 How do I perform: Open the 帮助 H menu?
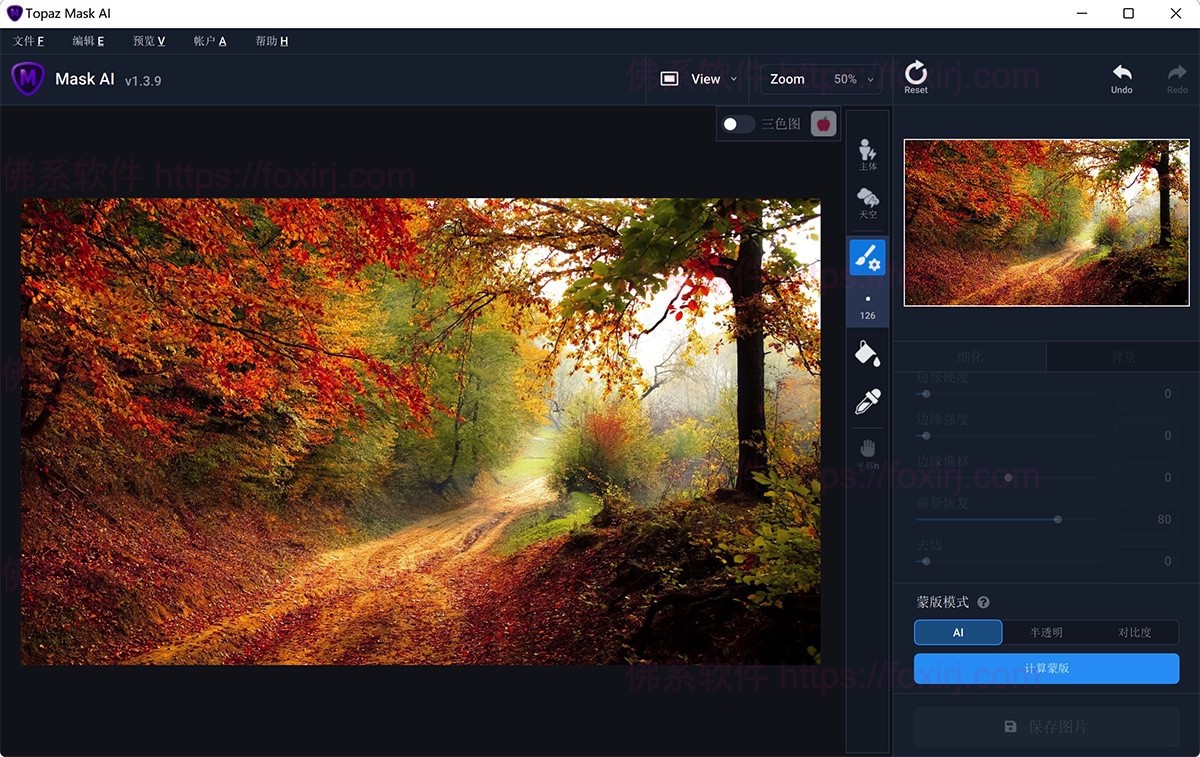tap(271, 41)
